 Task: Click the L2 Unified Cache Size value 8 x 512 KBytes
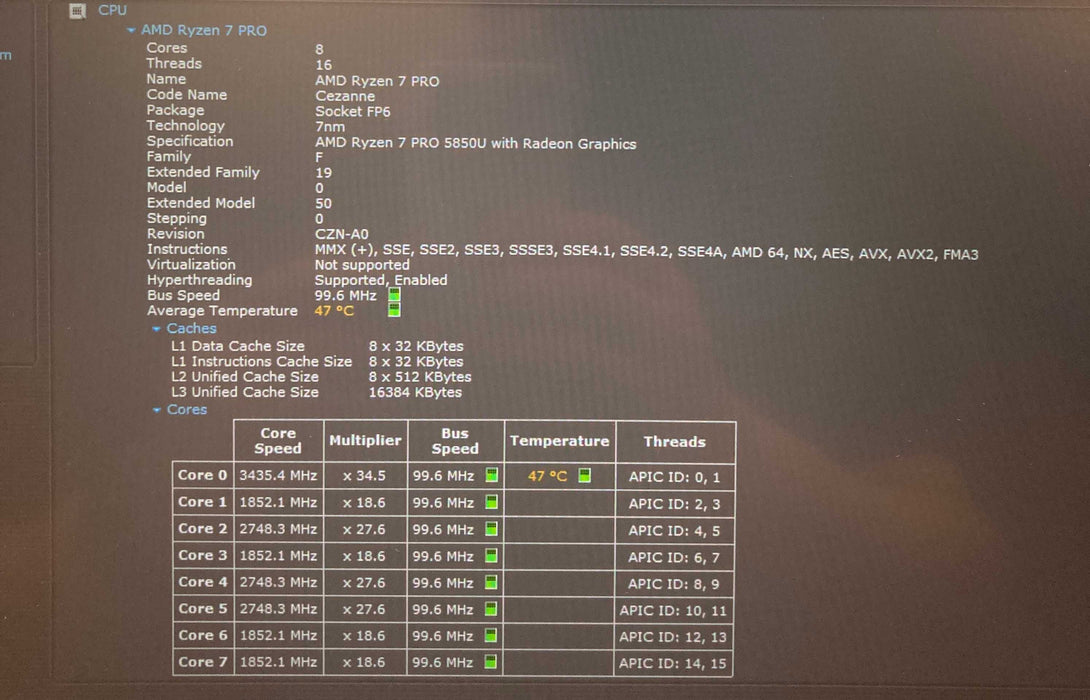click(x=420, y=377)
